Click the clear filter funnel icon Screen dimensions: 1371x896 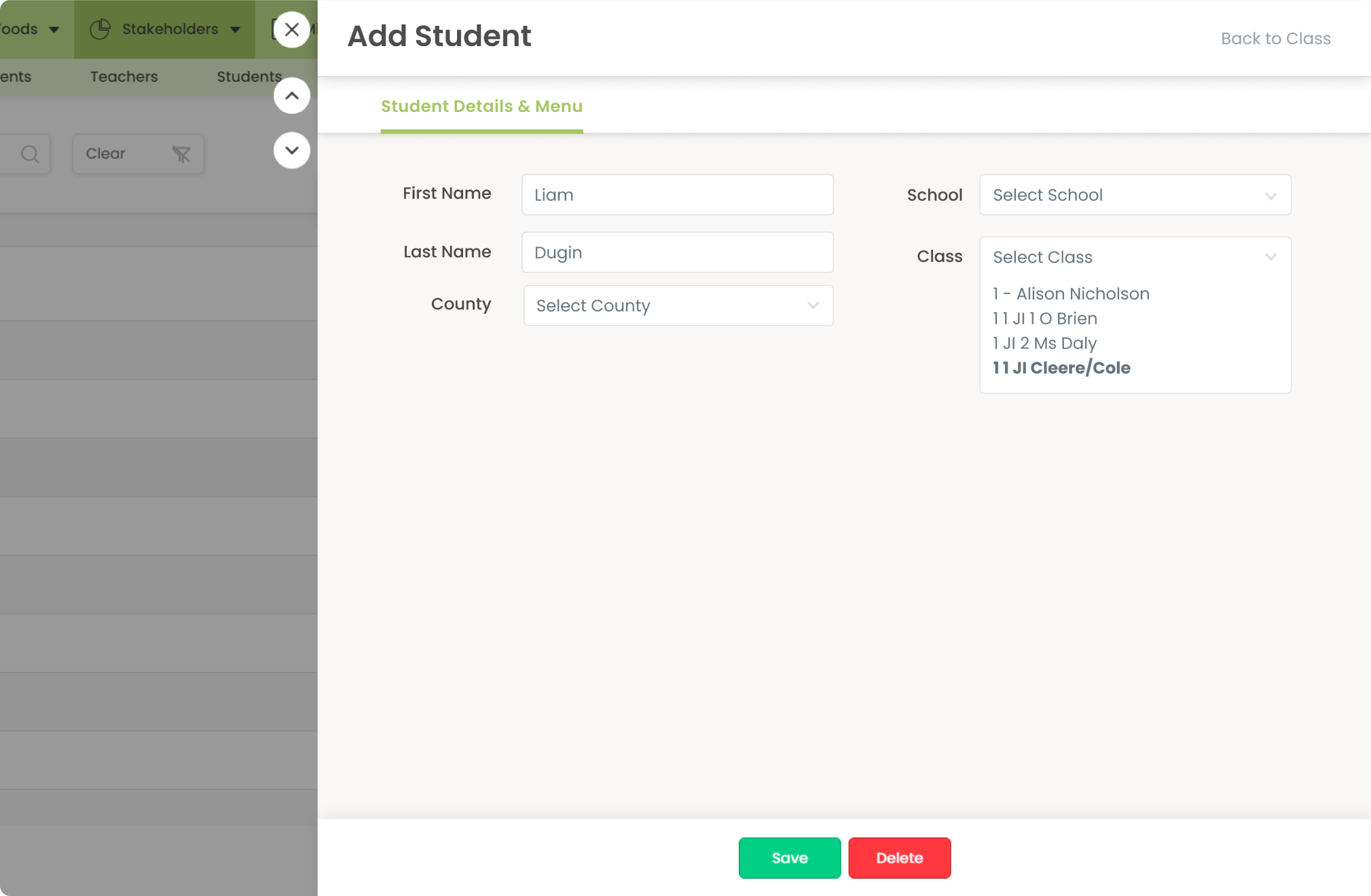pyautogui.click(x=181, y=154)
